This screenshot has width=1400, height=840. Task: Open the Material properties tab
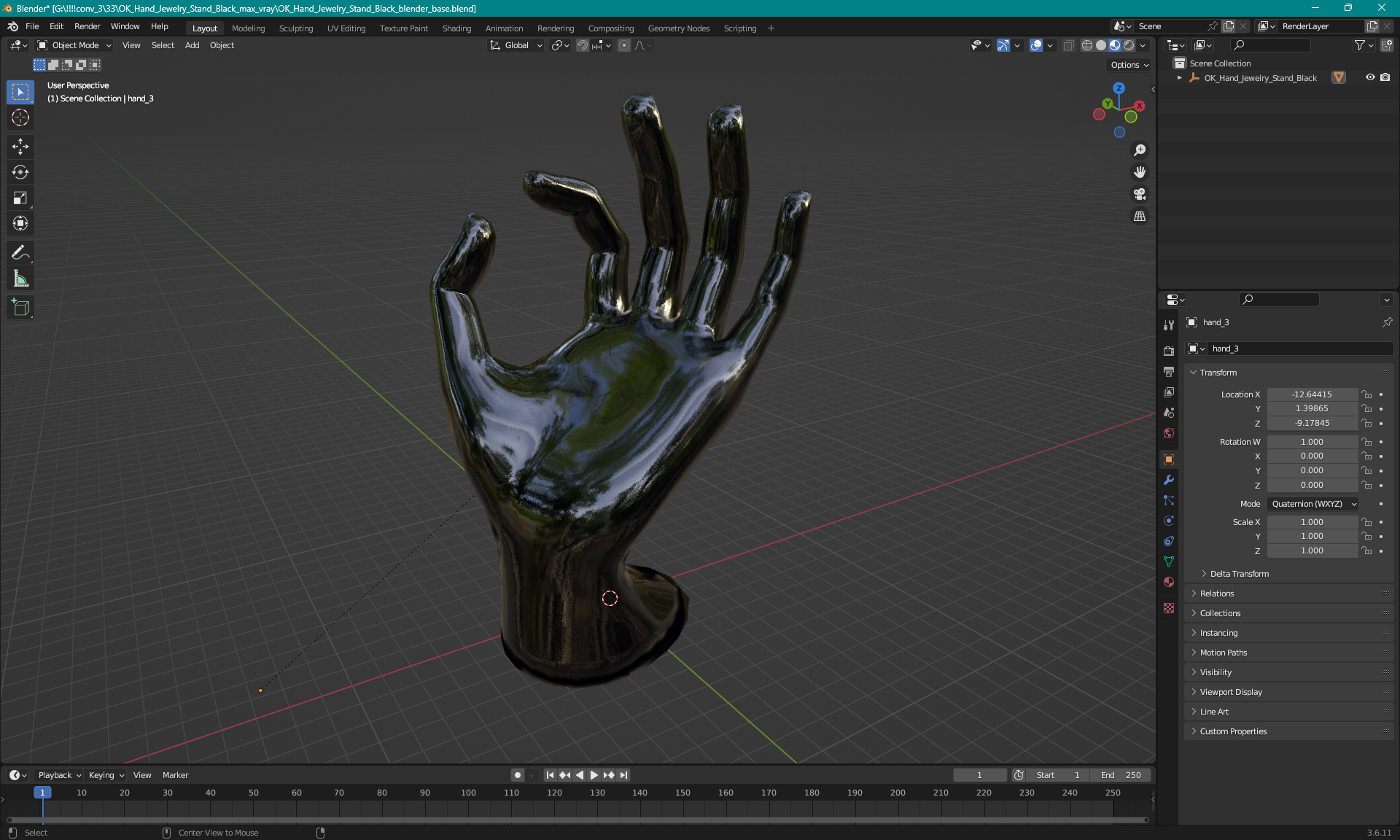click(x=1169, y=582)
